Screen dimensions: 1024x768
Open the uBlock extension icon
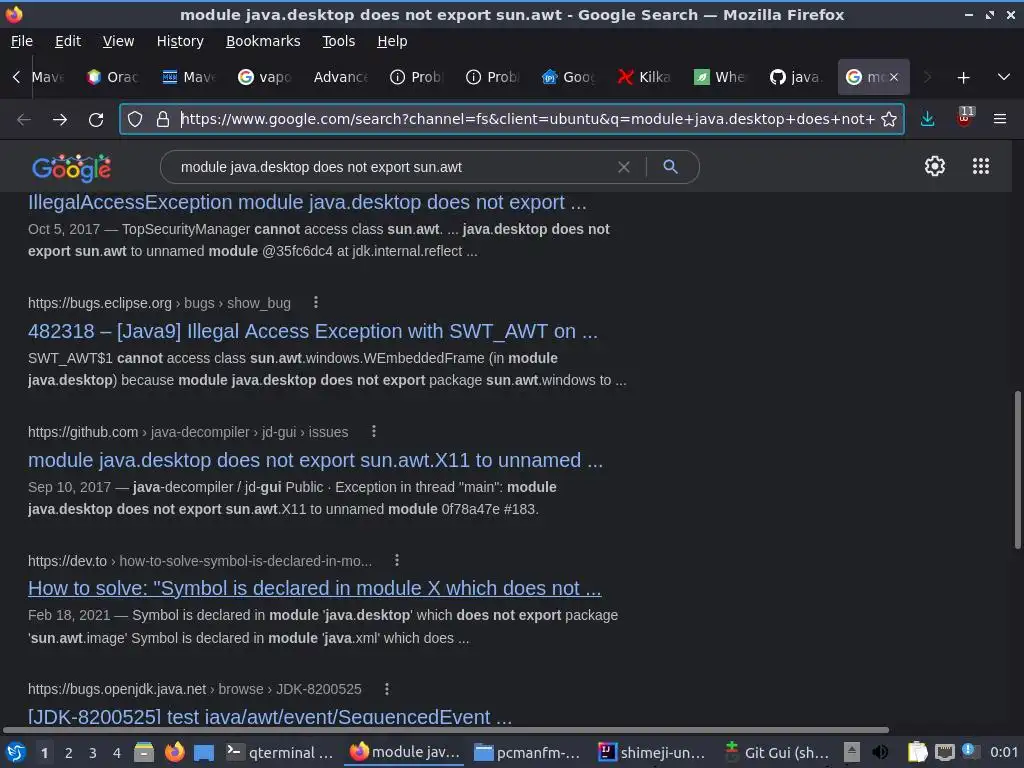(x=965, y=118)
